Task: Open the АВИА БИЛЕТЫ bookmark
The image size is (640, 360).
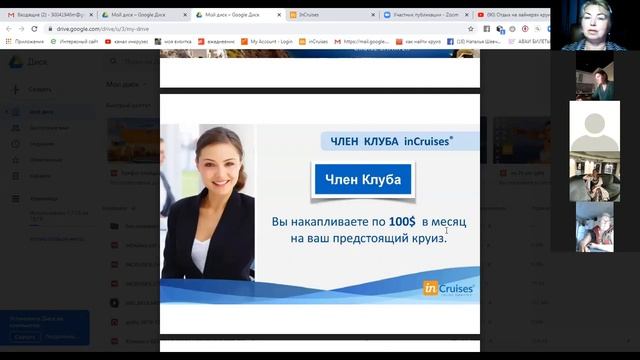Action: coord(529,42)
